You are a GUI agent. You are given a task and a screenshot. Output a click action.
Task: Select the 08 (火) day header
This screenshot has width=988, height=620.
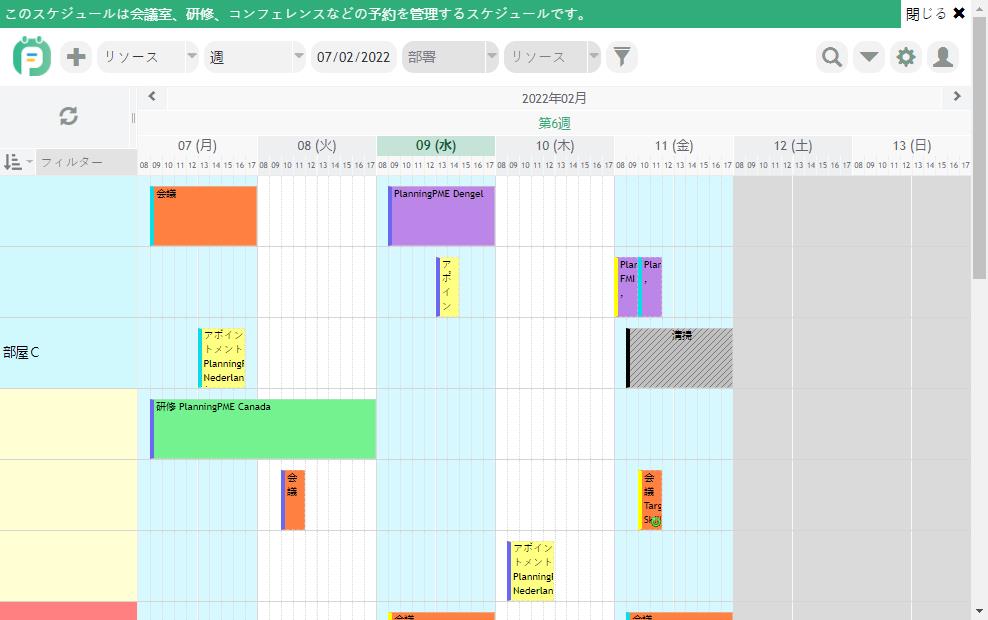317,146
